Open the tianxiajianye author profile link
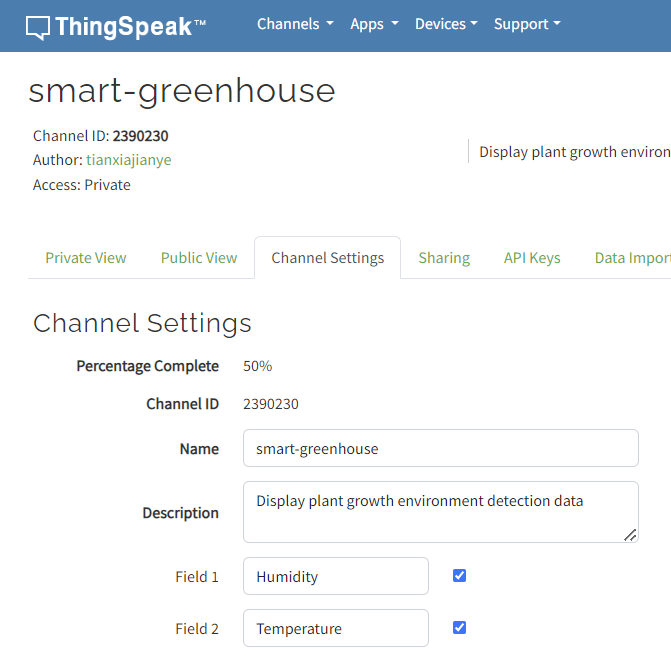The image size is (671, 657). click(x=129, y=160)
